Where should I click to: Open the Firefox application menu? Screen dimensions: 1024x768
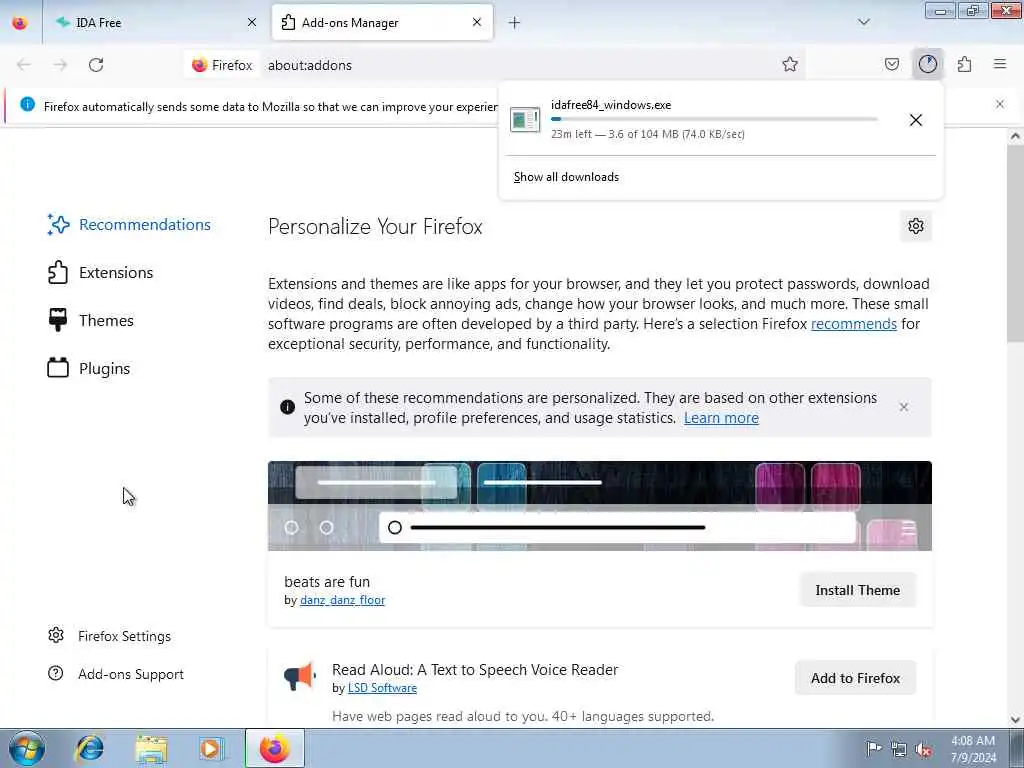coord(1000,64)
